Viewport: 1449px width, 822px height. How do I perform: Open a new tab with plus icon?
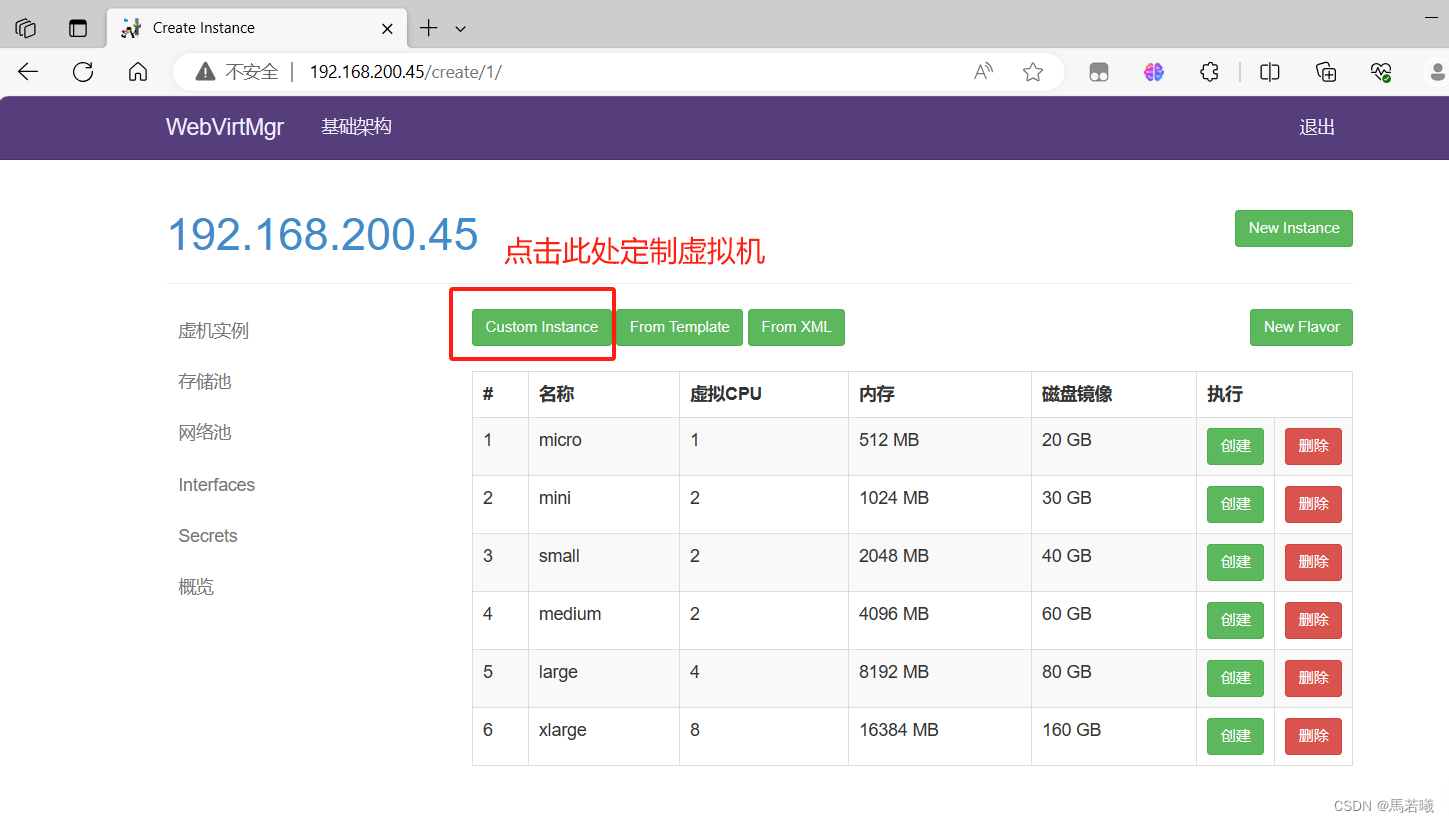point(428,28)
